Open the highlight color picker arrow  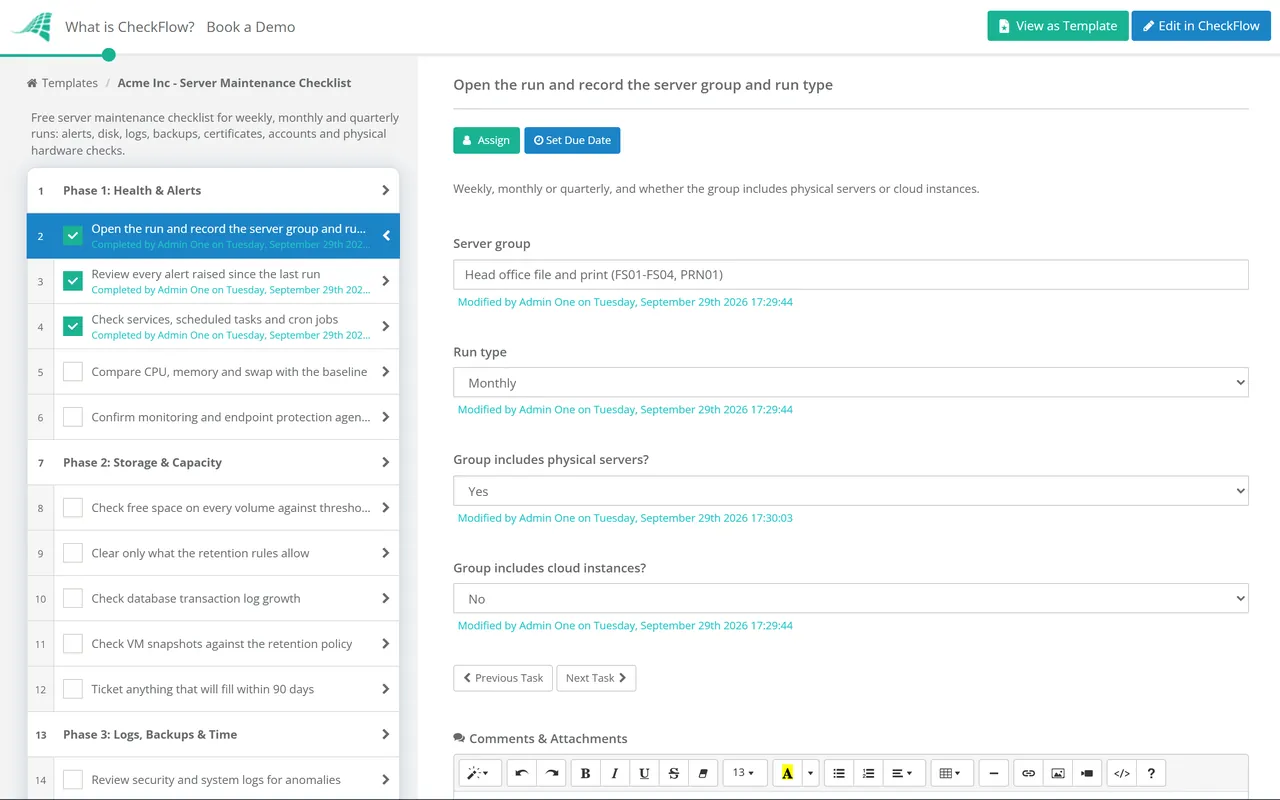(811, 773)
